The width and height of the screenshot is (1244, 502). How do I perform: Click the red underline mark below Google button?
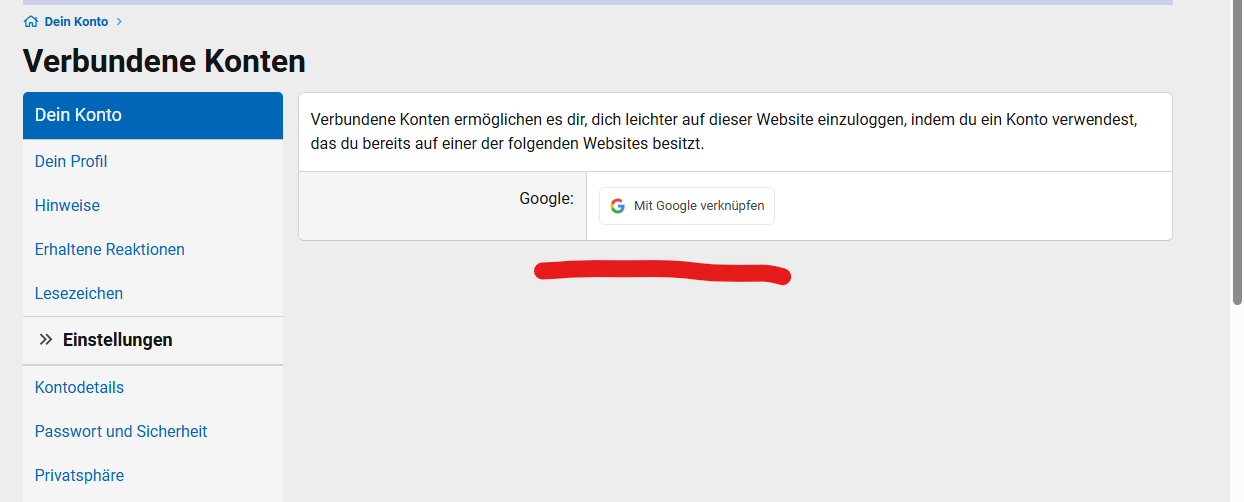tap(662, 272)
